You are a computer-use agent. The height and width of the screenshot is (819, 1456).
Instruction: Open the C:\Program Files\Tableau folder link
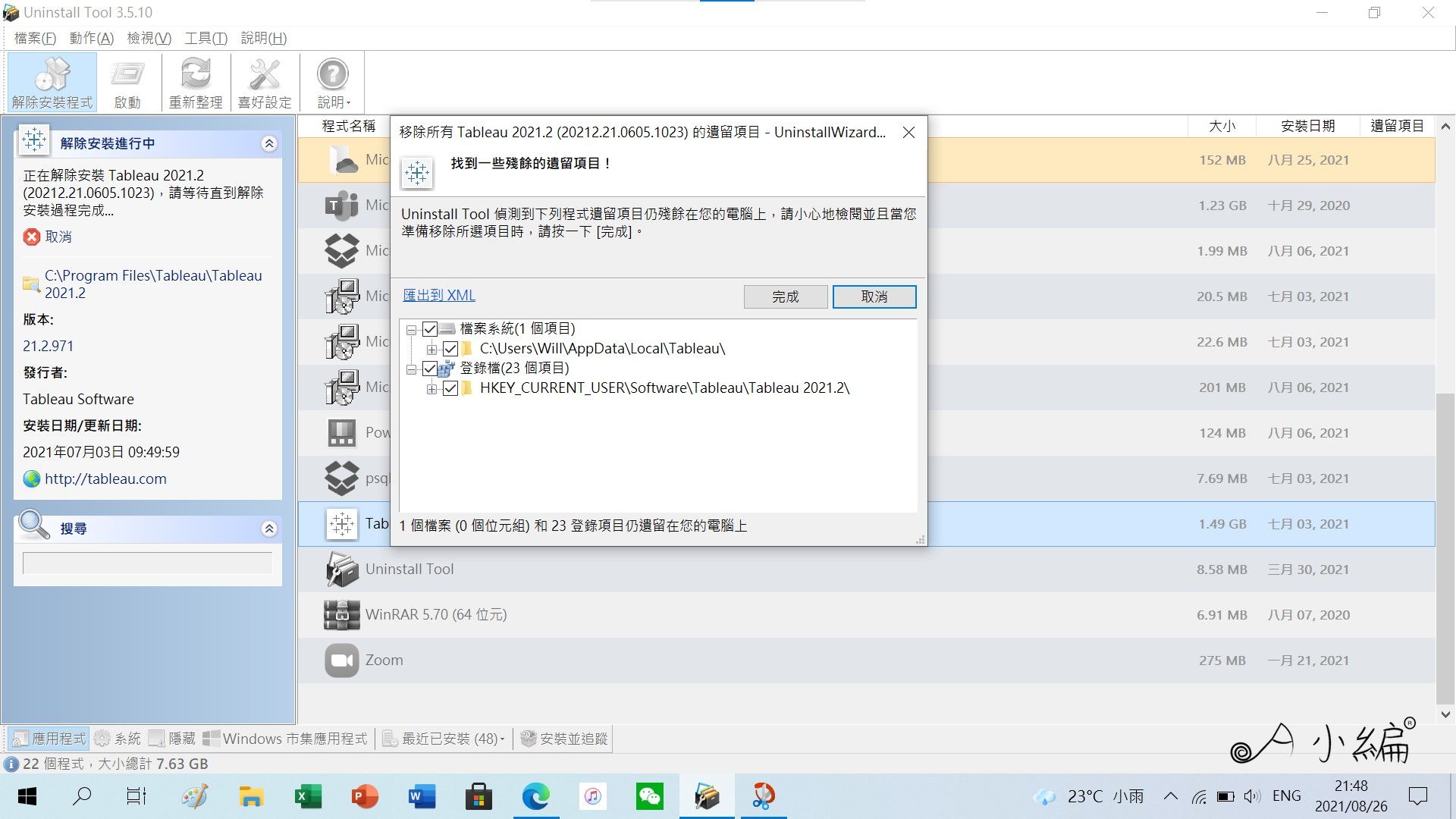point(152,284)
